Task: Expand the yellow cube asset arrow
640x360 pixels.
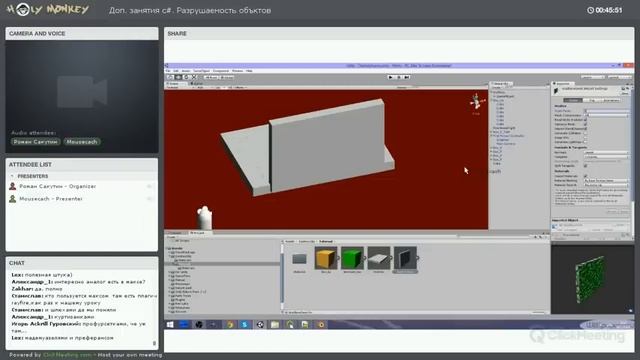Action: (x=338, y=258)
